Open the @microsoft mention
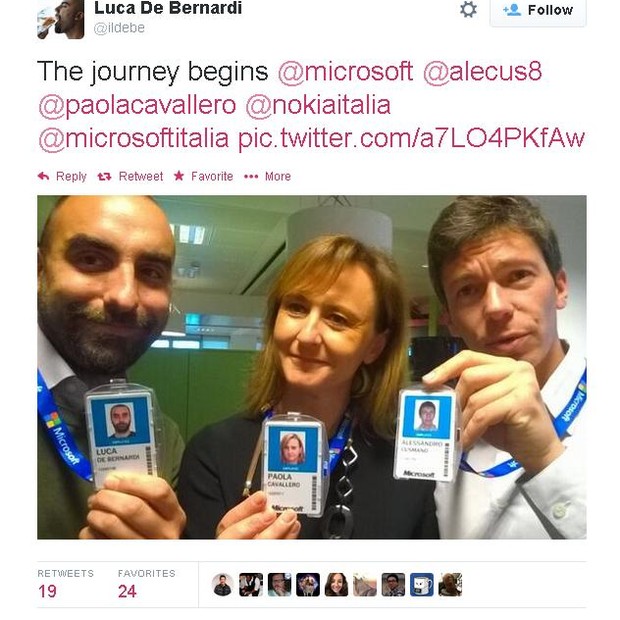620x620 pixels. [346, 72]
